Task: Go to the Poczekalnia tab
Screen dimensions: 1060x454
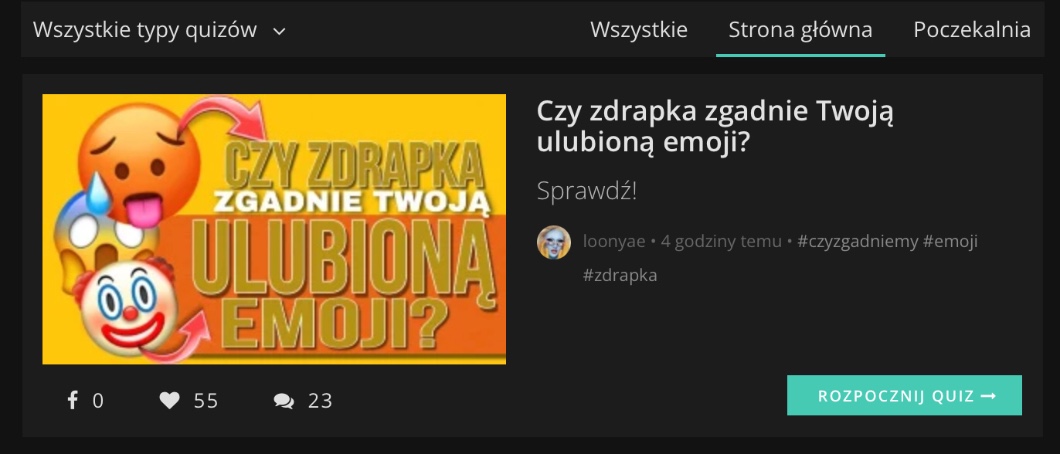Action: click(972, 30)
